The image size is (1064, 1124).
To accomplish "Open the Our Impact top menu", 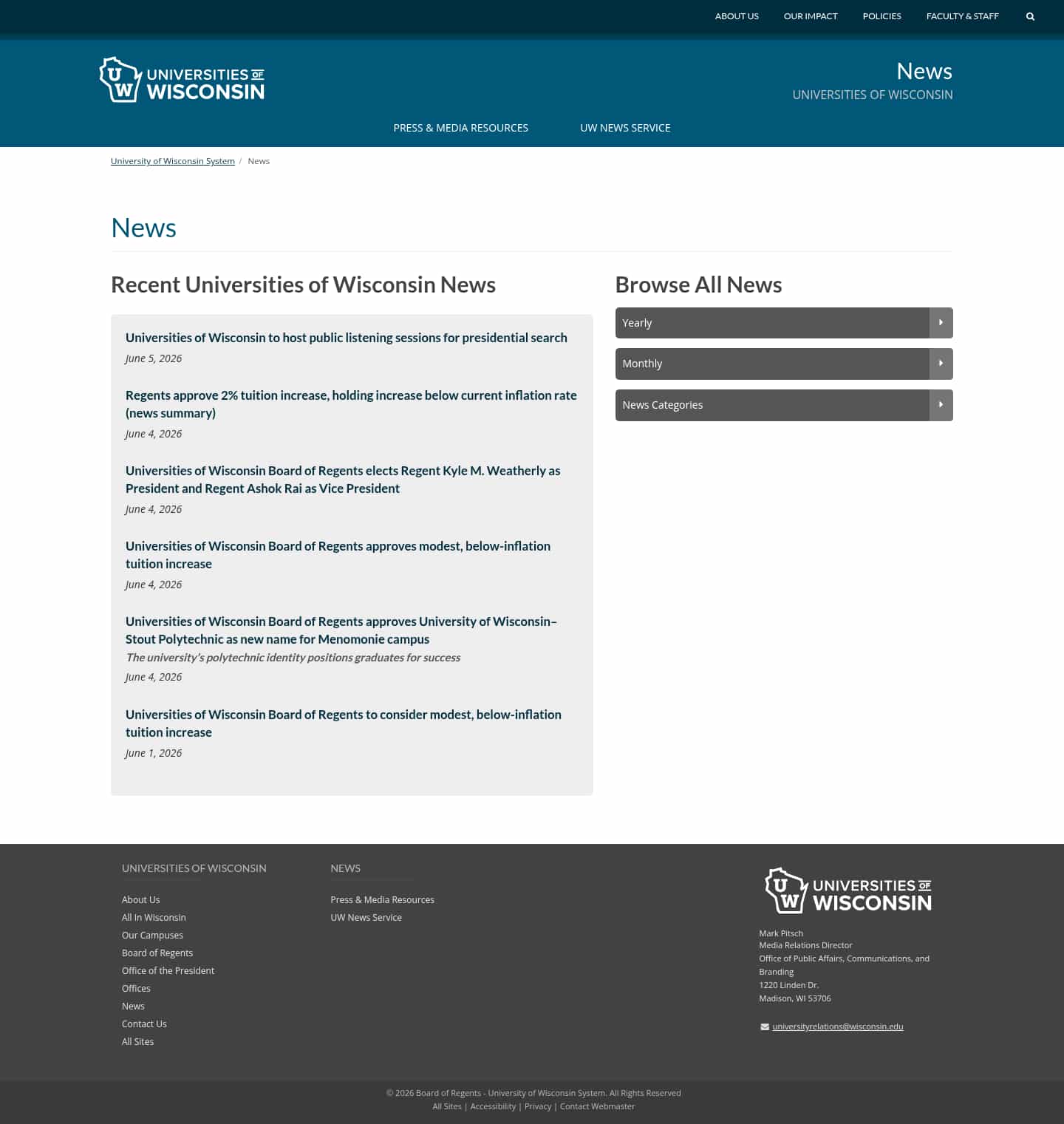I will 811,16.
